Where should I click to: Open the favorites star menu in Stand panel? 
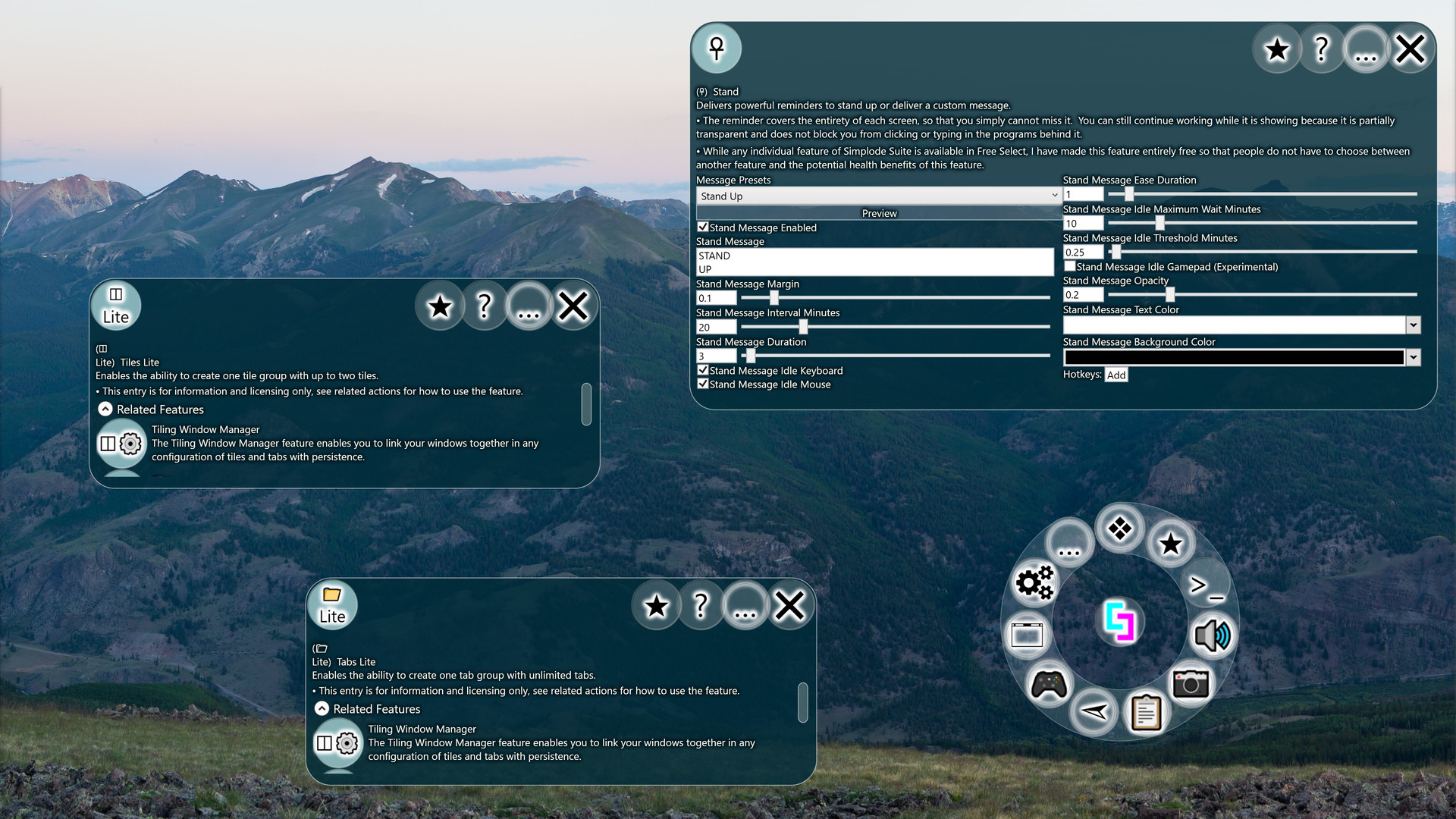pos(1278,48)
